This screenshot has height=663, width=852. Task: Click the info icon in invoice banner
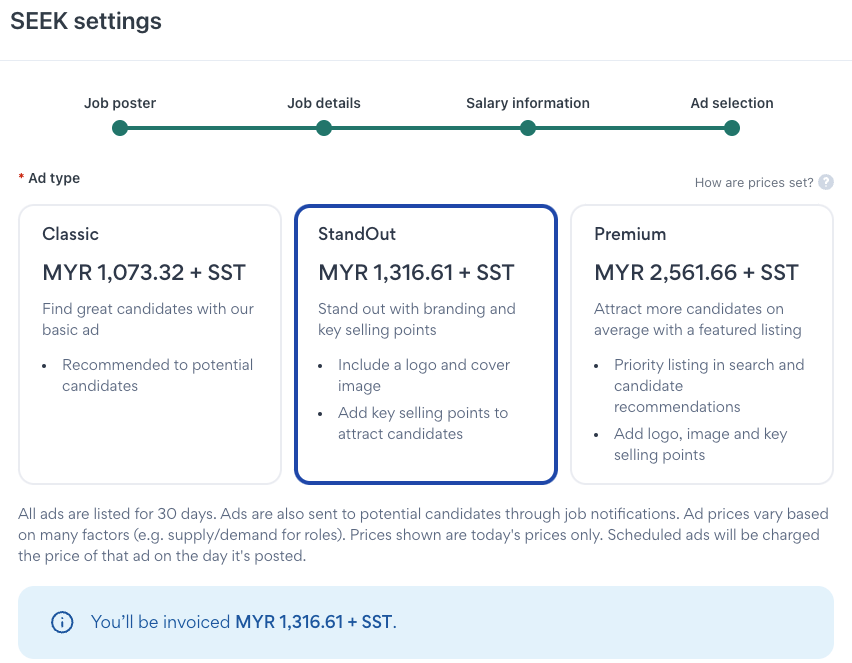coord(62,622)
